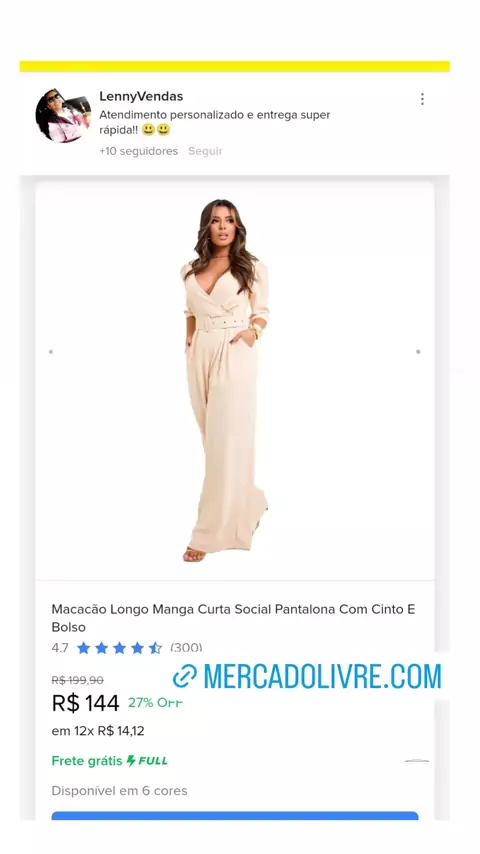
Task: Open the MERCADOLIVRE.COM link sticker
Action: pyautogui.click(x=307, y=676)
